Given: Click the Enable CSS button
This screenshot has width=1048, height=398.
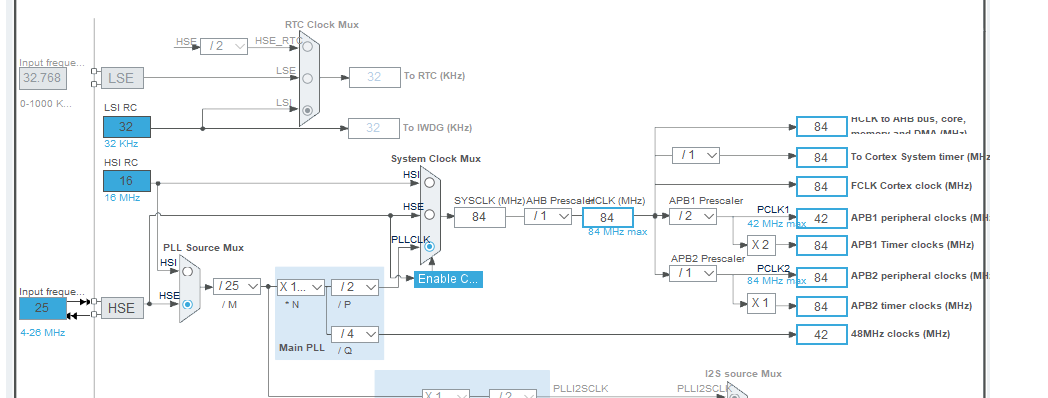Looking at the screenshot, I should coord(448,279).
